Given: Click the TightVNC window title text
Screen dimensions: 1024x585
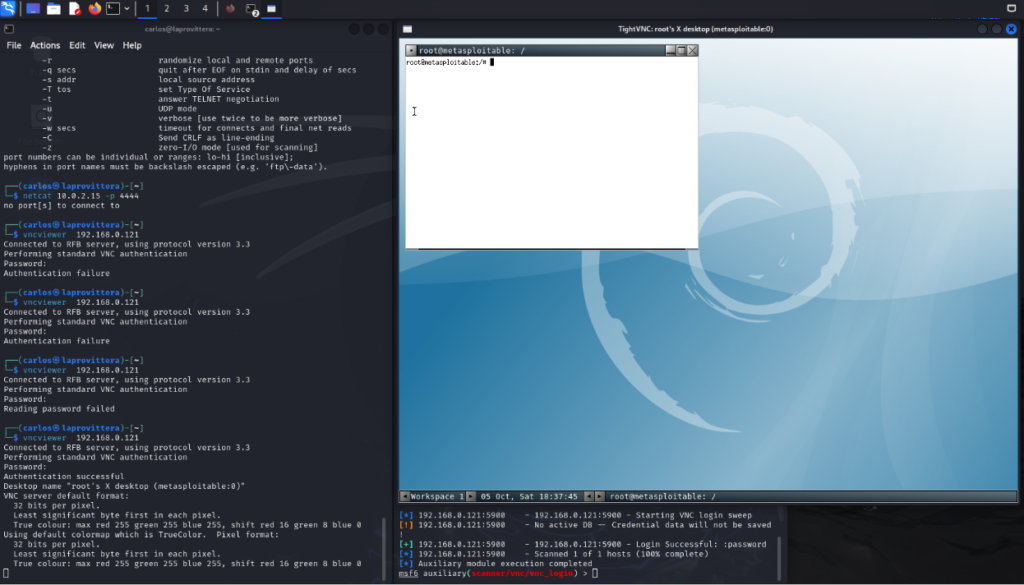Looking at the screenshot, I should (696, 29).
